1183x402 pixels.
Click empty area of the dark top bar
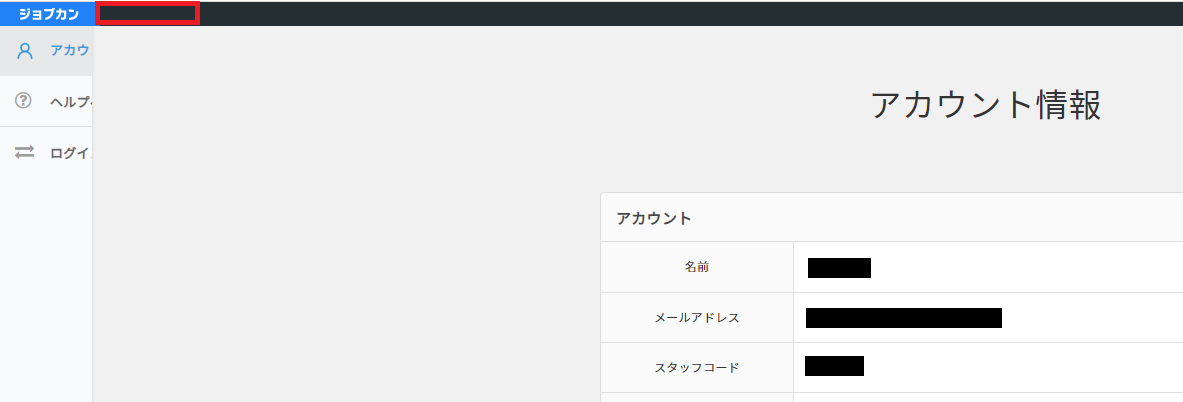tap(679, 13)
